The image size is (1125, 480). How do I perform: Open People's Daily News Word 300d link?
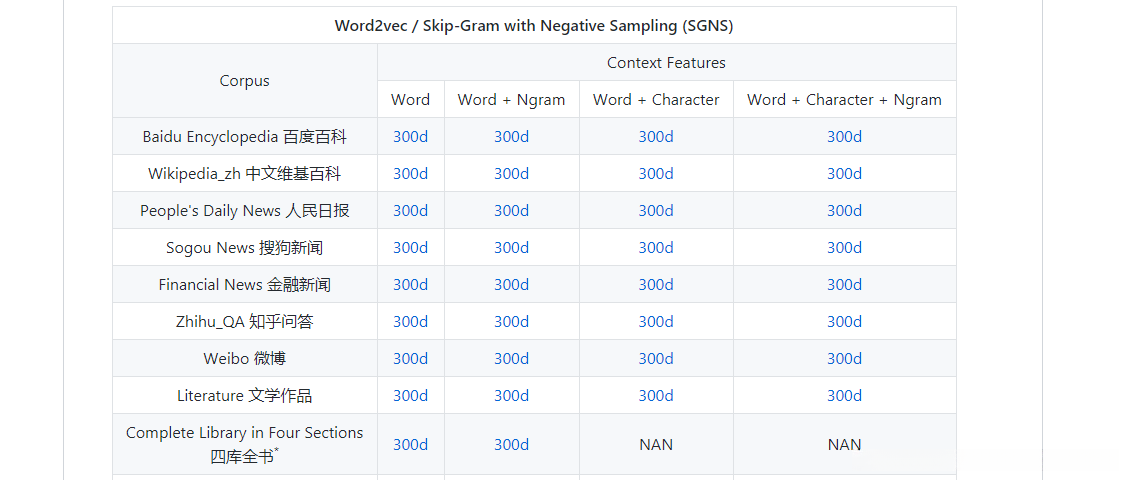pos(410,210)
